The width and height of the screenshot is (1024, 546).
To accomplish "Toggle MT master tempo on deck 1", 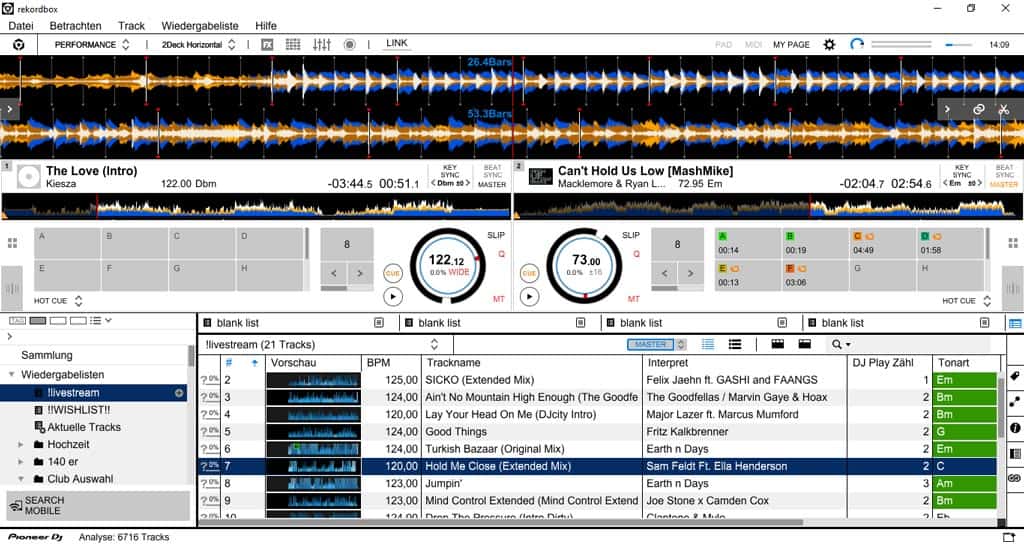I will [499, 299].
